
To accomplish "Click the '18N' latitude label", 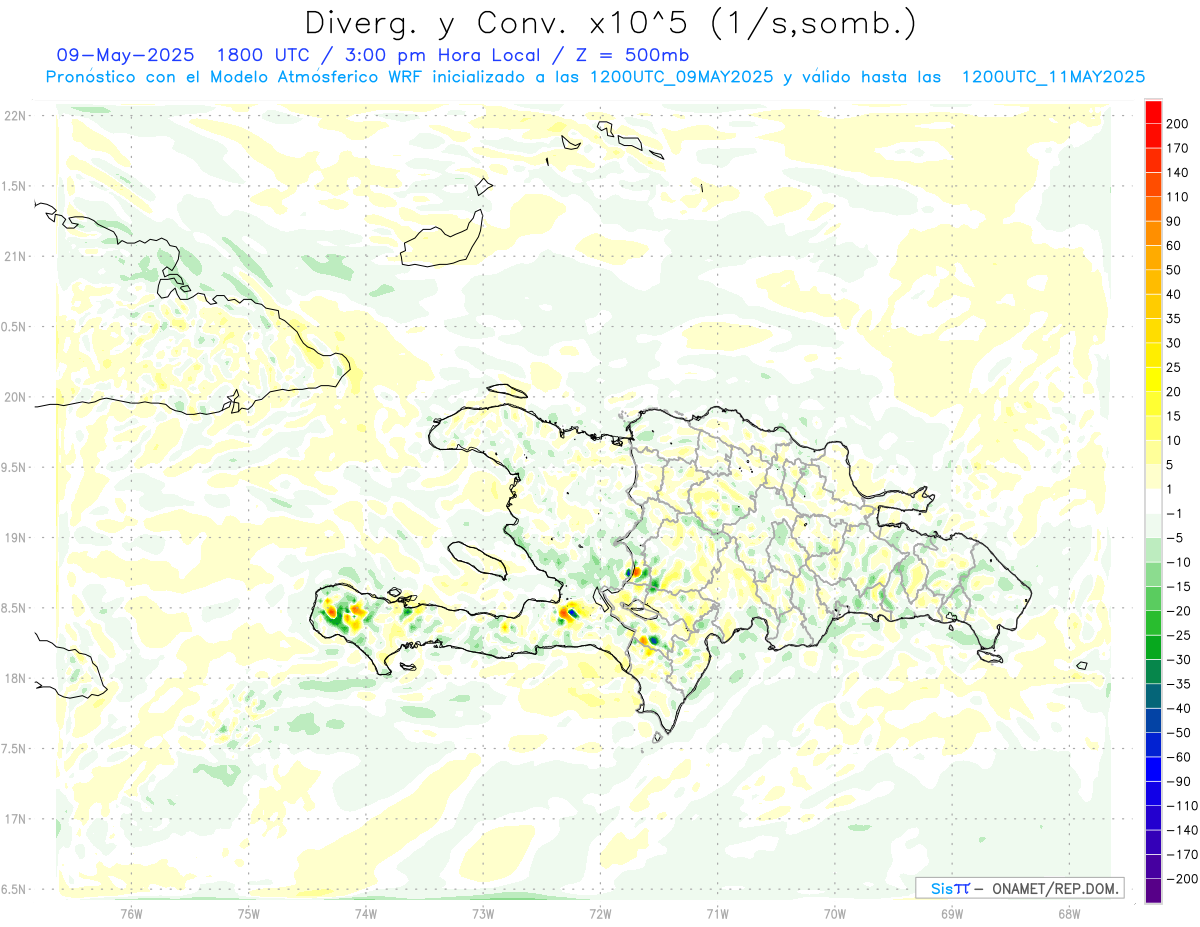I will pos(14,679).
